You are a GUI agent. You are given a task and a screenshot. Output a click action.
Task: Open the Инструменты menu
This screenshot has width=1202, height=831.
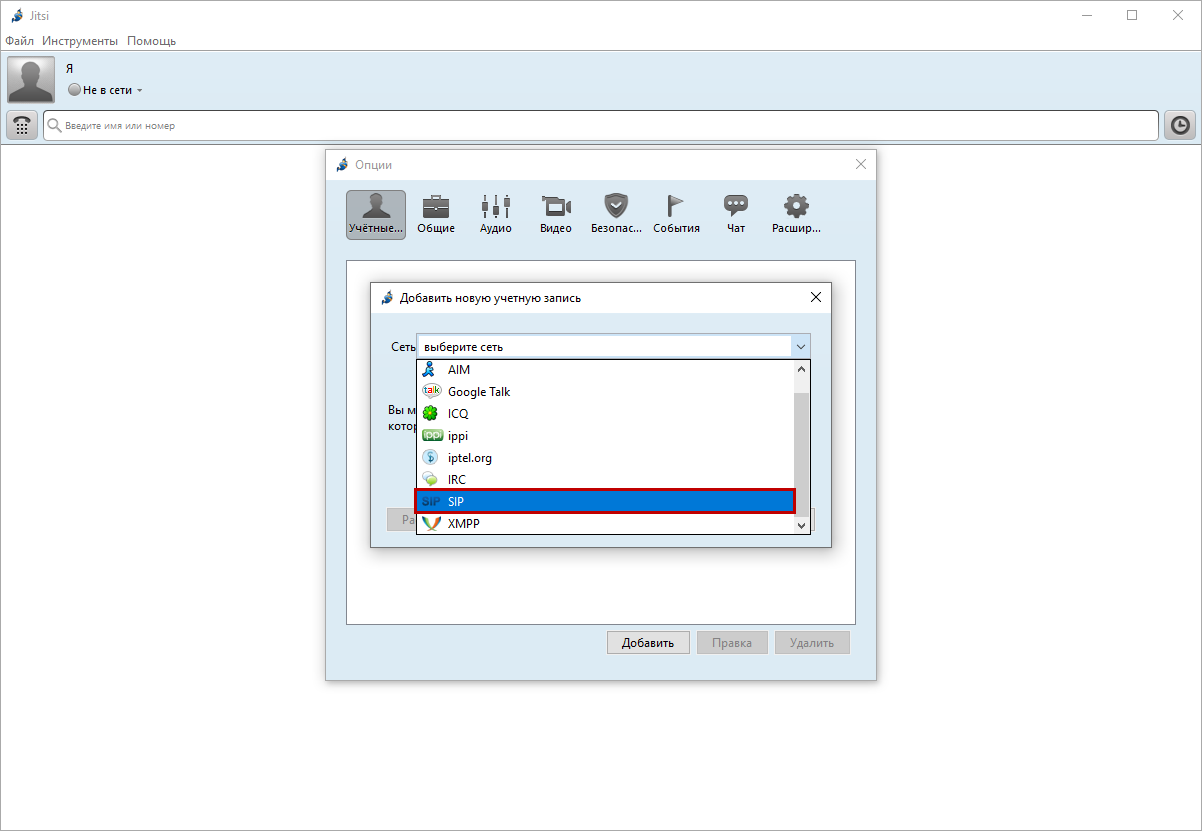[x=80, y=41]
